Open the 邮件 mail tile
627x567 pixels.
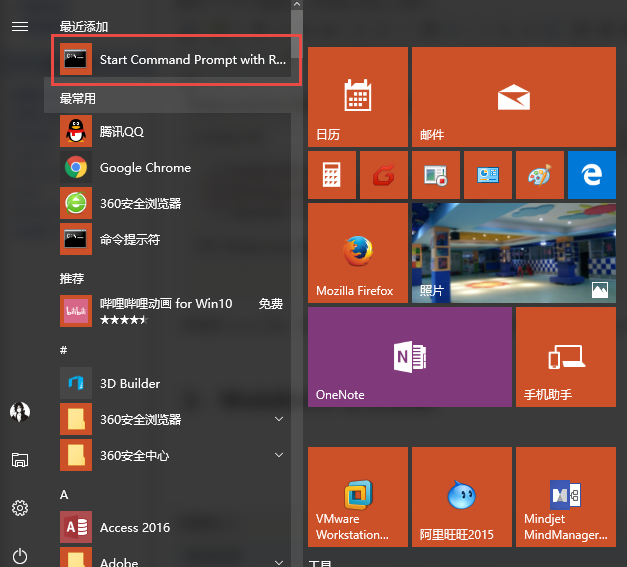(514, 97)
